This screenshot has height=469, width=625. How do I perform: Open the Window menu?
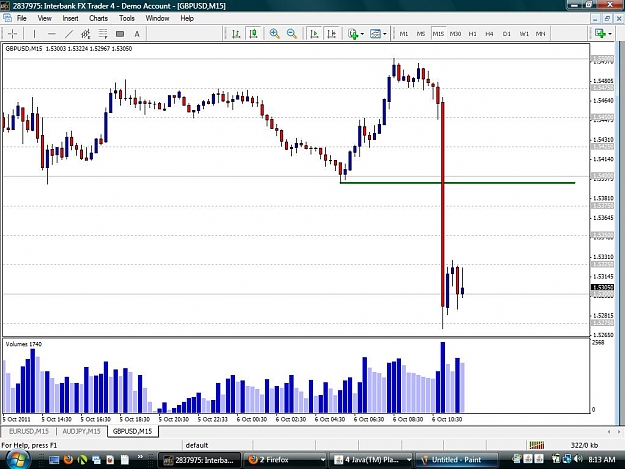(157, 18)
